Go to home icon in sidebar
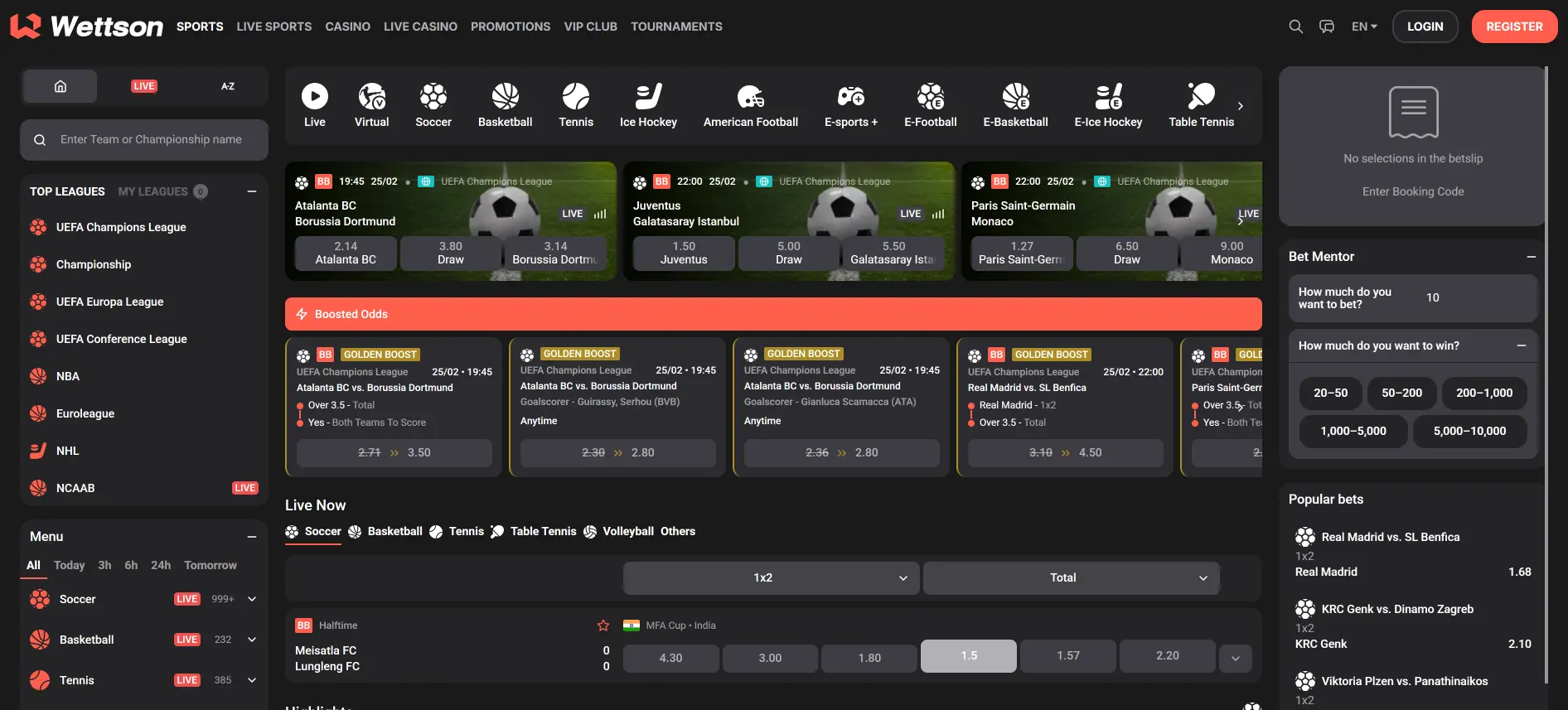 60,86
